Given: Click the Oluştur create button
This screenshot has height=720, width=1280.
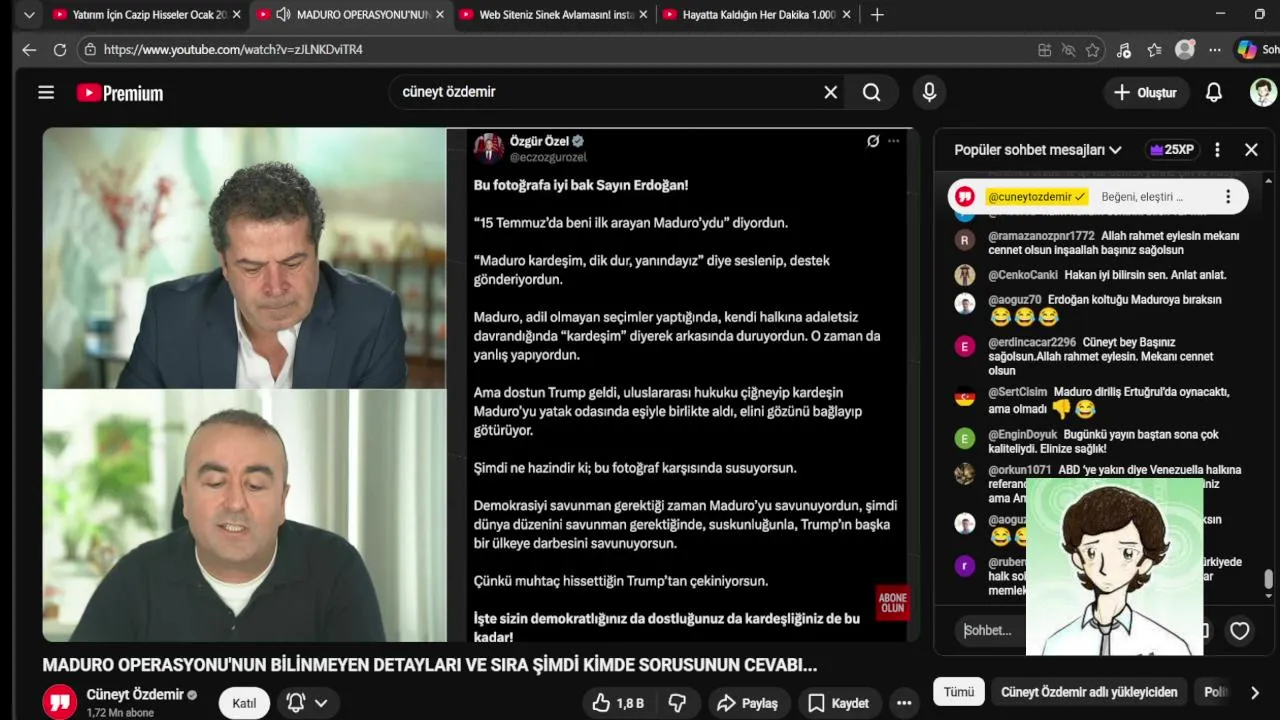Looking at the screenshot, I should tap(1146, 93).
